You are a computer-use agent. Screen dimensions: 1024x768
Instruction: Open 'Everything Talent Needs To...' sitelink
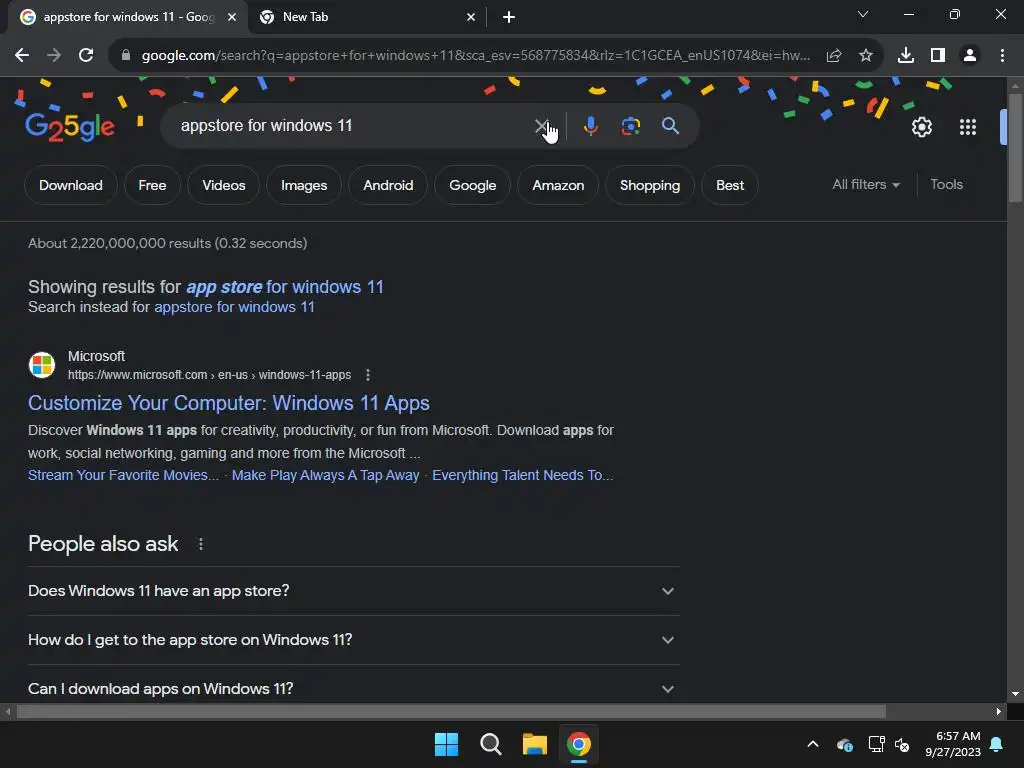pyautogui.click(x=522, y=475)
